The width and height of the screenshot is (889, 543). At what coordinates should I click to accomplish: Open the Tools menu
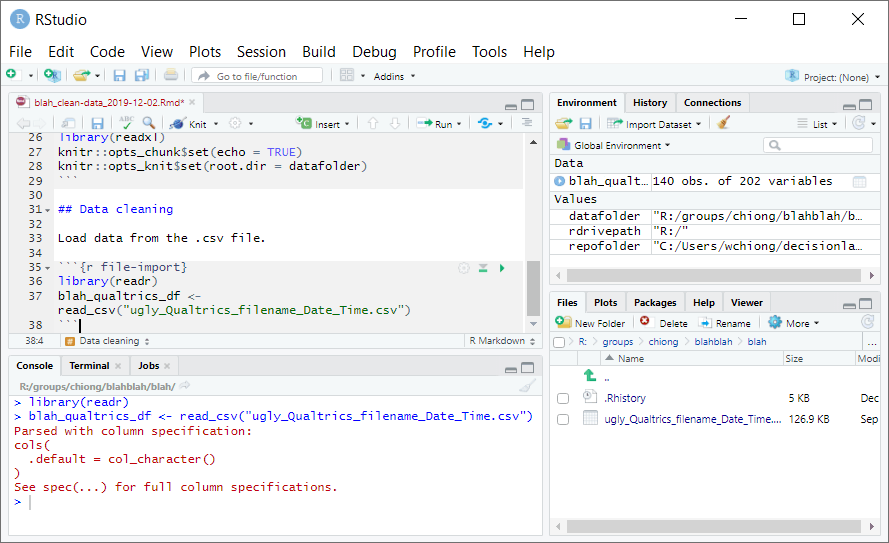coord(489,52)
